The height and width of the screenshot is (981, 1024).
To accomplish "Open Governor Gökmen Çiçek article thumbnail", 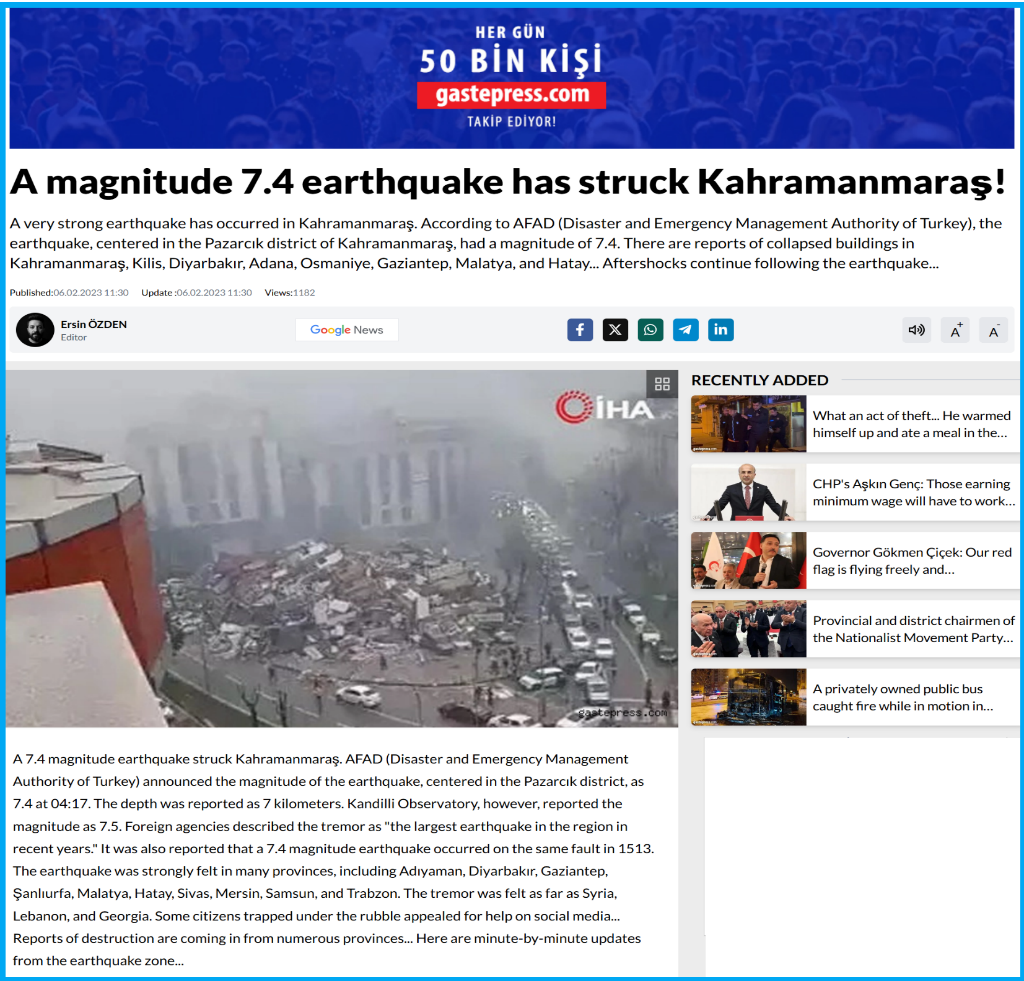I will [x=748, y=560].
